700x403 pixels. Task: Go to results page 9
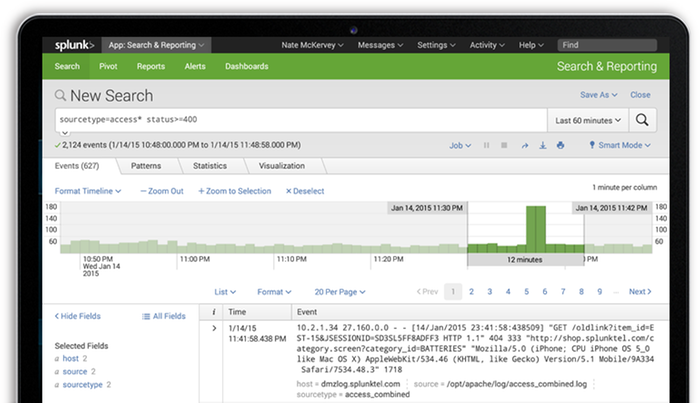600,291
